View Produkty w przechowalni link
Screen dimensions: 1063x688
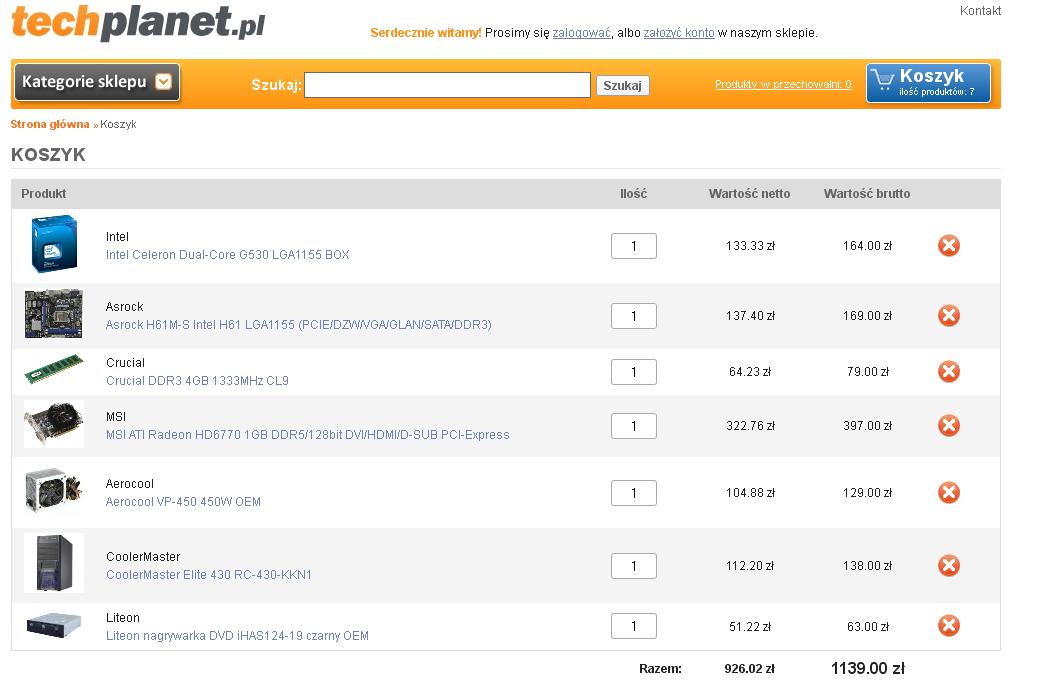point(783,85)
